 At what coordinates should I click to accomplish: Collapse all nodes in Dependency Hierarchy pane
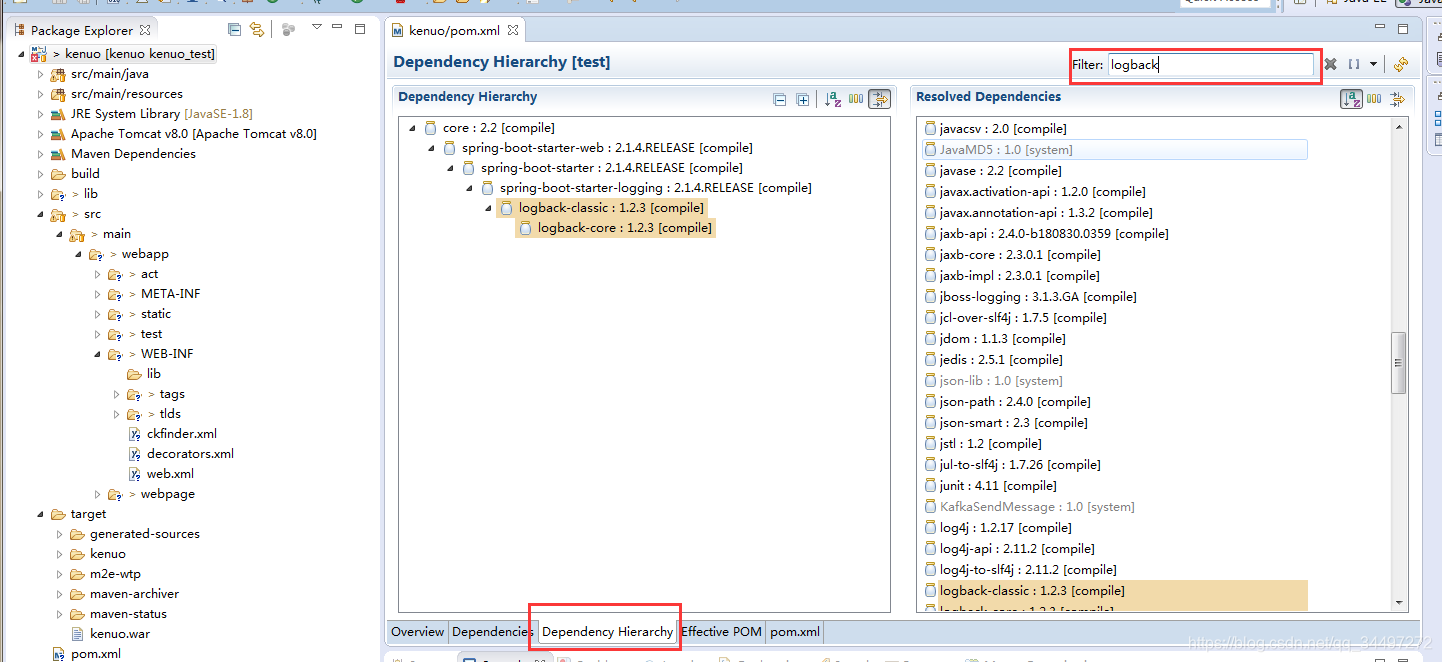pos(780,99)
